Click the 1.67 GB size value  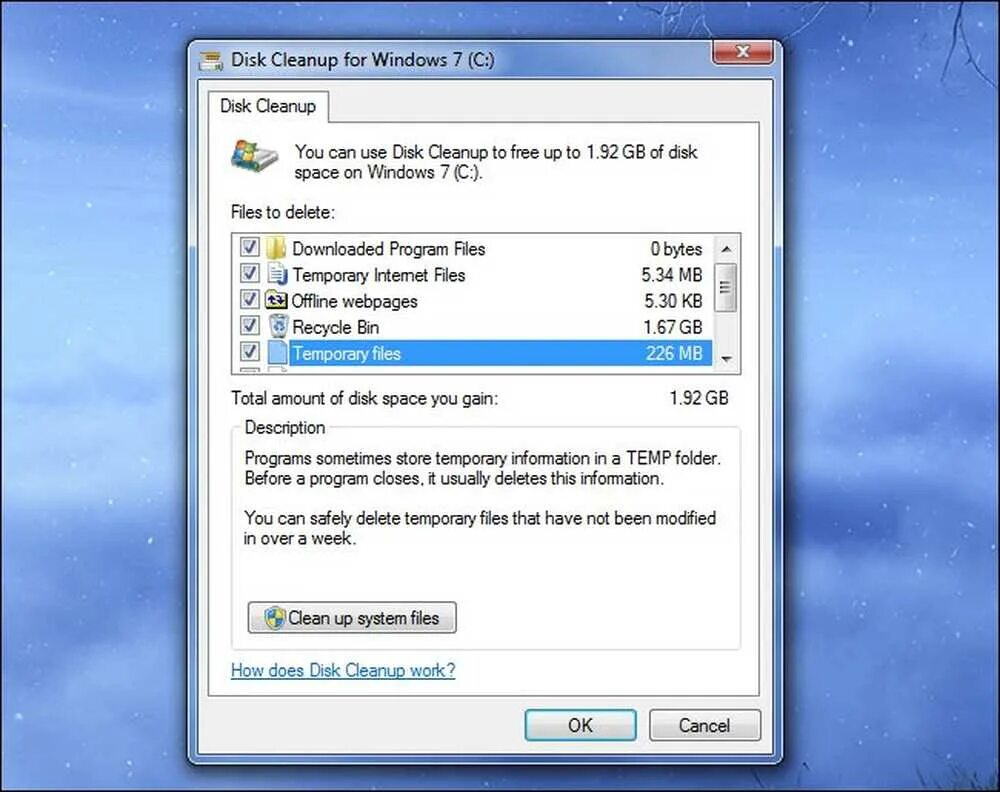(672, 327)
